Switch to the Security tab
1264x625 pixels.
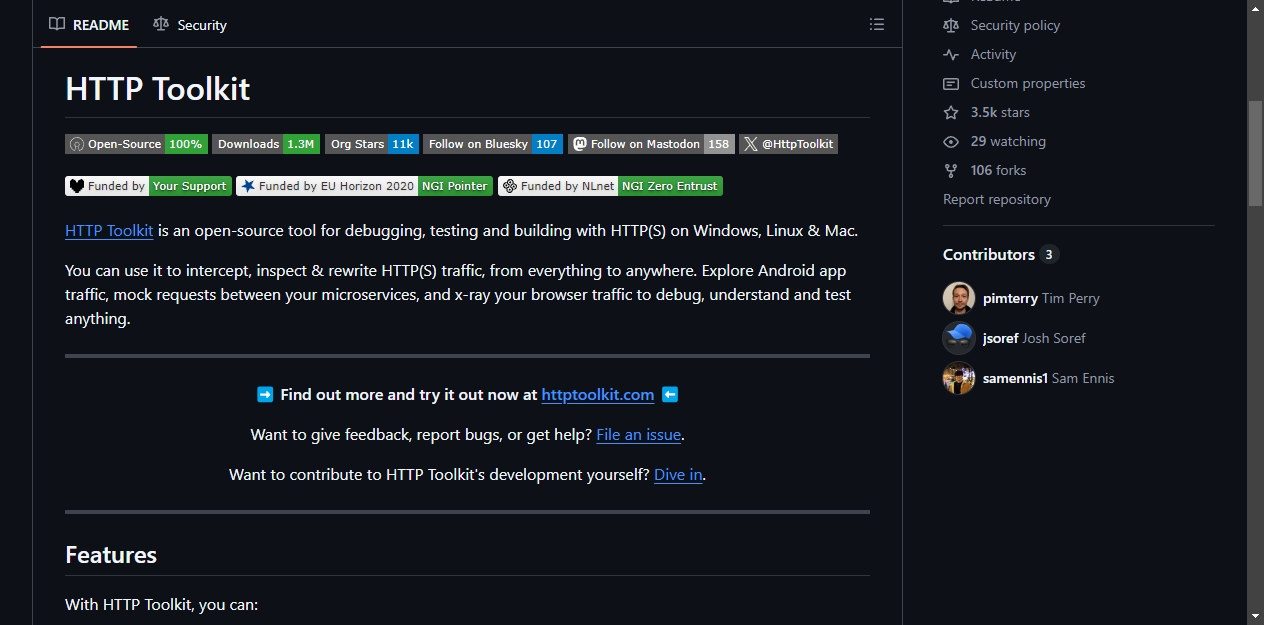click(x=190, y=25)
